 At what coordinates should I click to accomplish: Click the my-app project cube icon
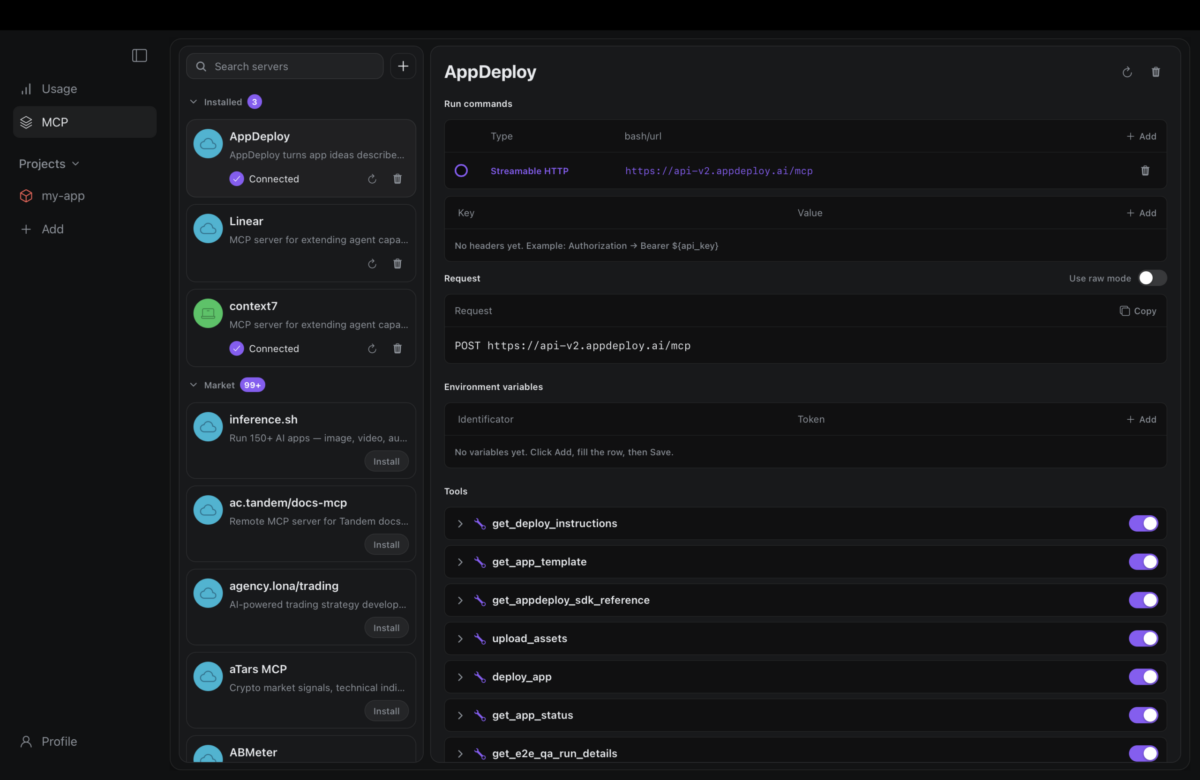tap(26, 196)
